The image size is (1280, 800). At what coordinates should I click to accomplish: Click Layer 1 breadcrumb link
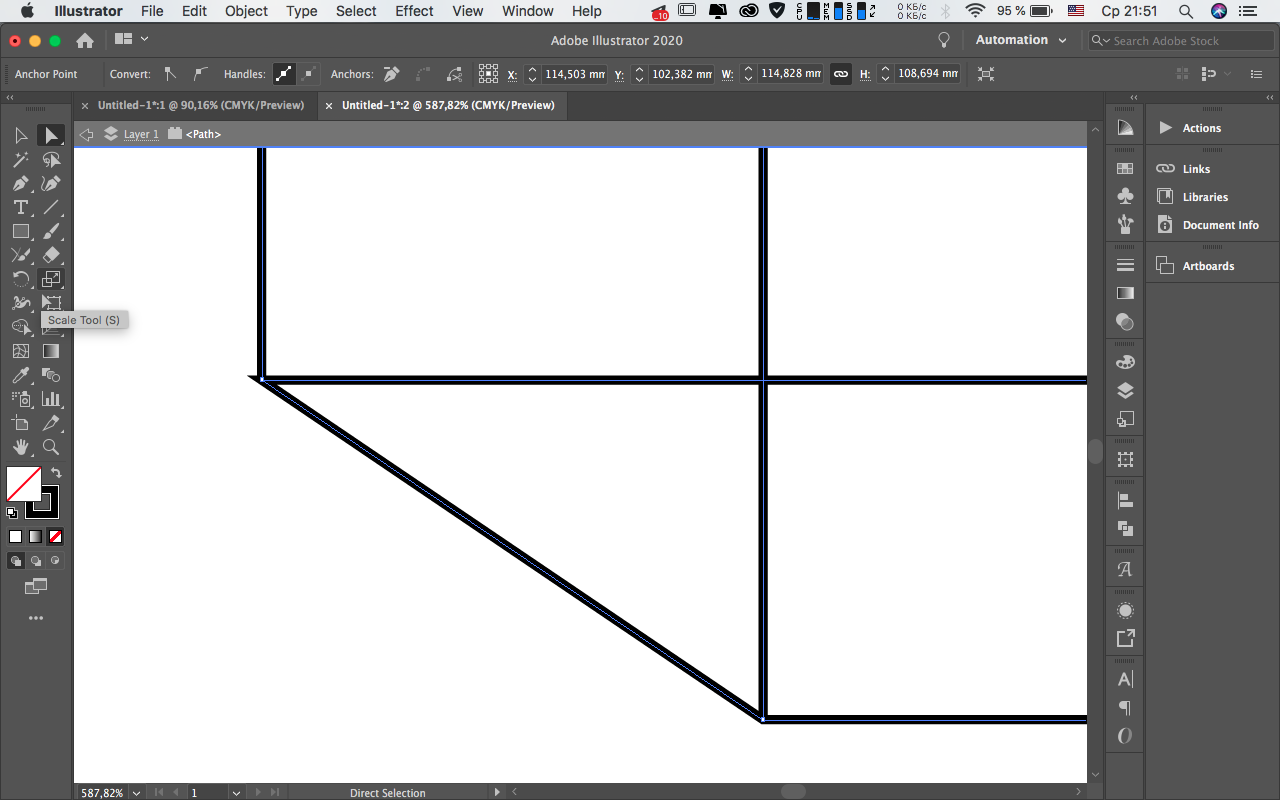[141, 134]
